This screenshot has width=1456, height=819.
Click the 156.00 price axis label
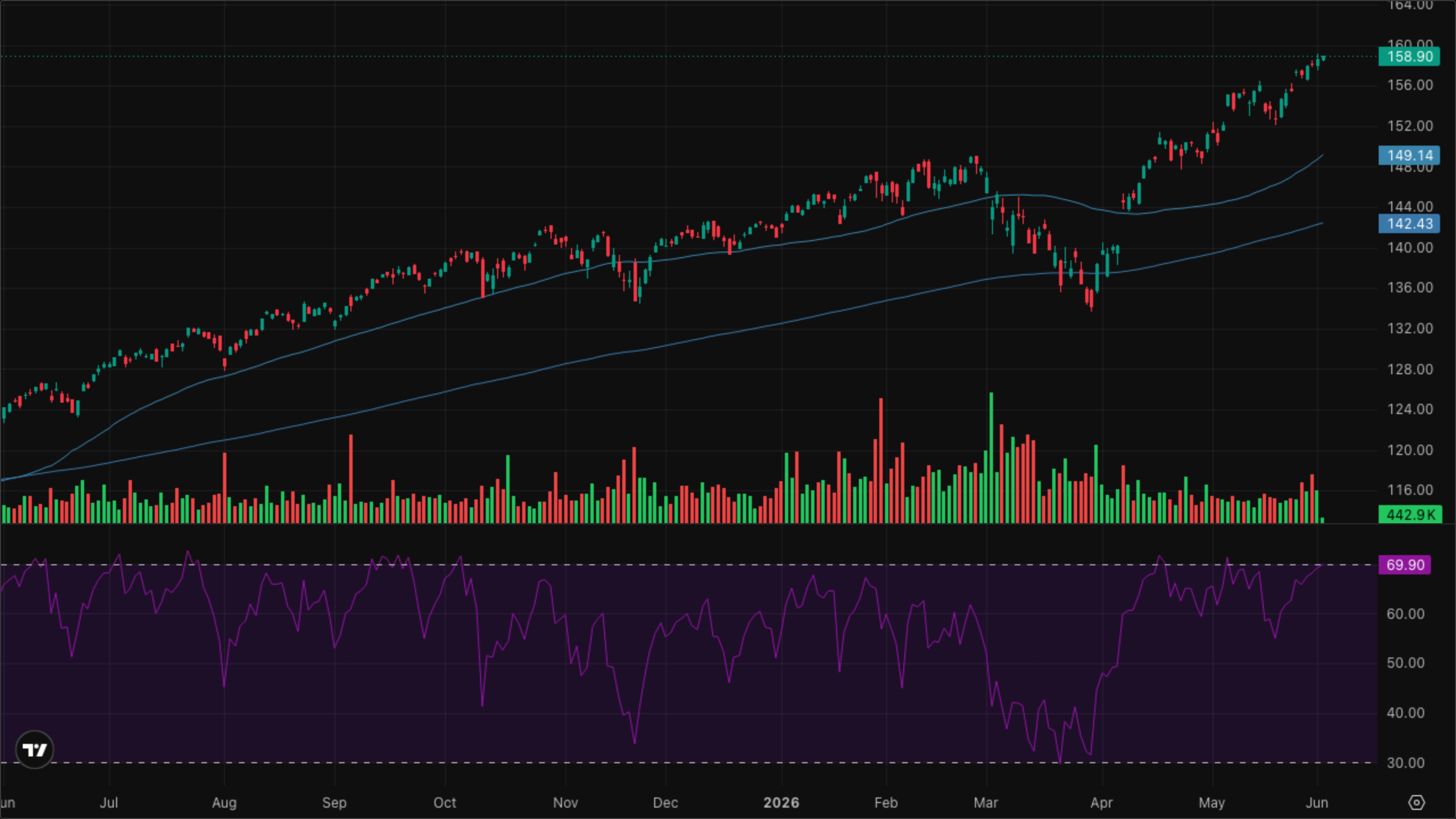pos(1410,85)
